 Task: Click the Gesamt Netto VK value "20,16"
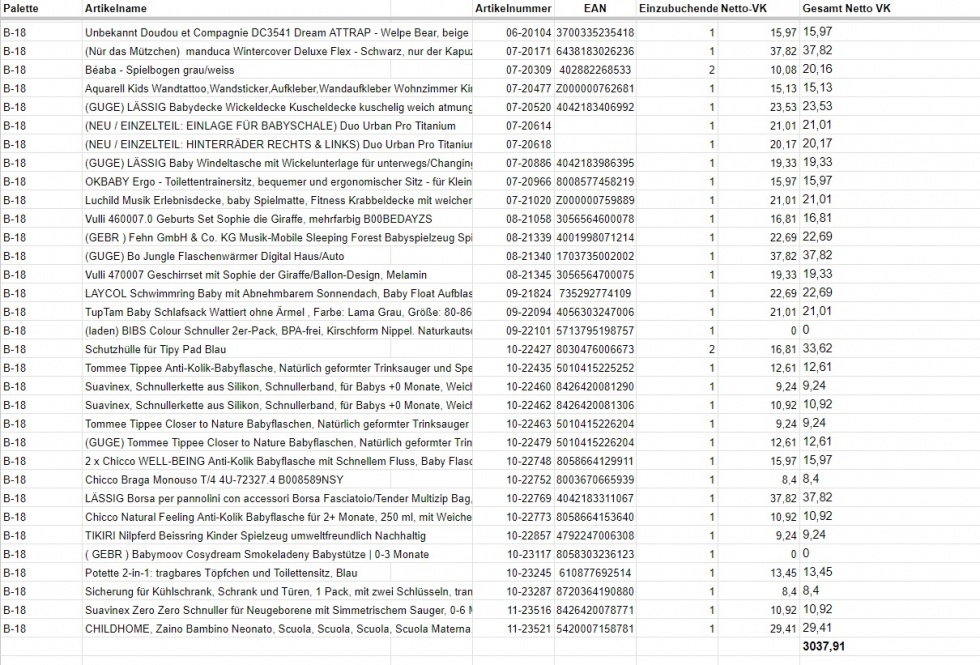(818, 69)
